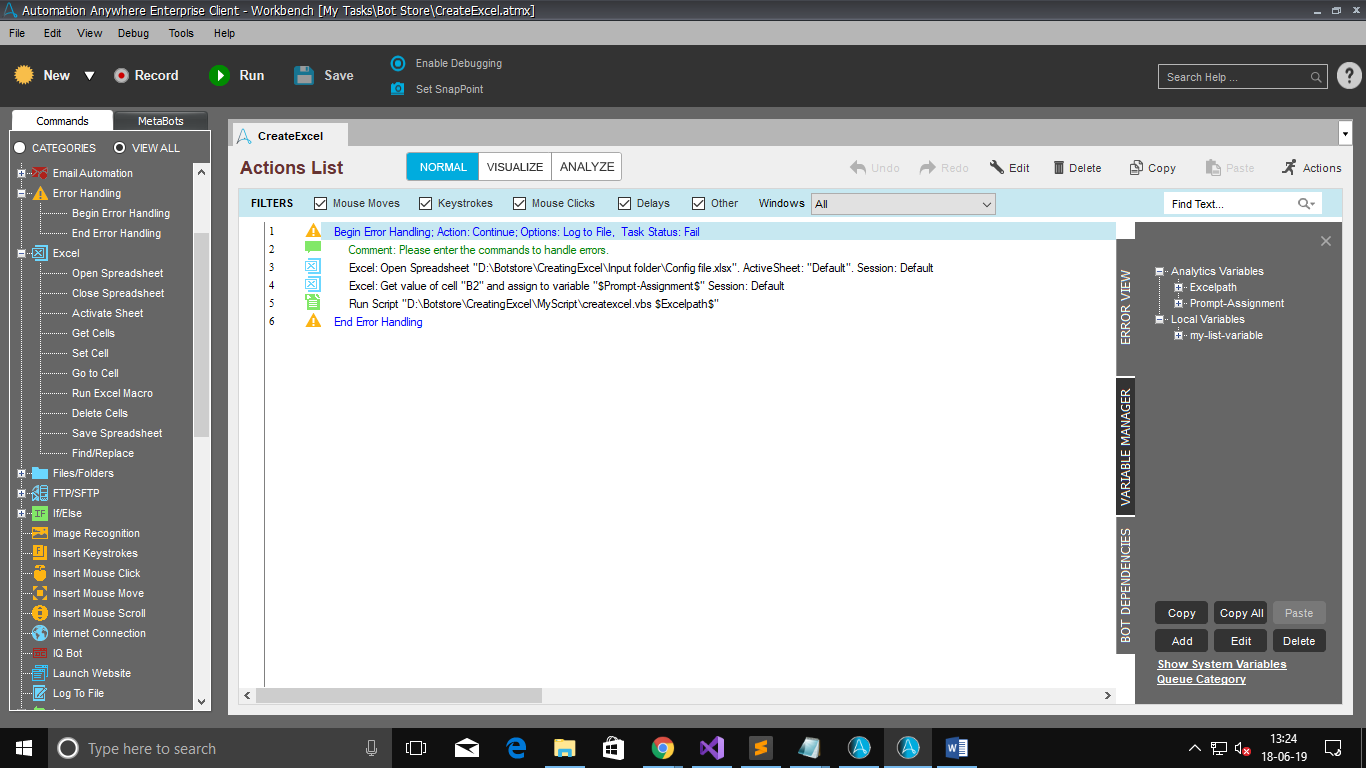
Task: Click the Delete trash icon in the toolbar
Action: click(1058, 168)
